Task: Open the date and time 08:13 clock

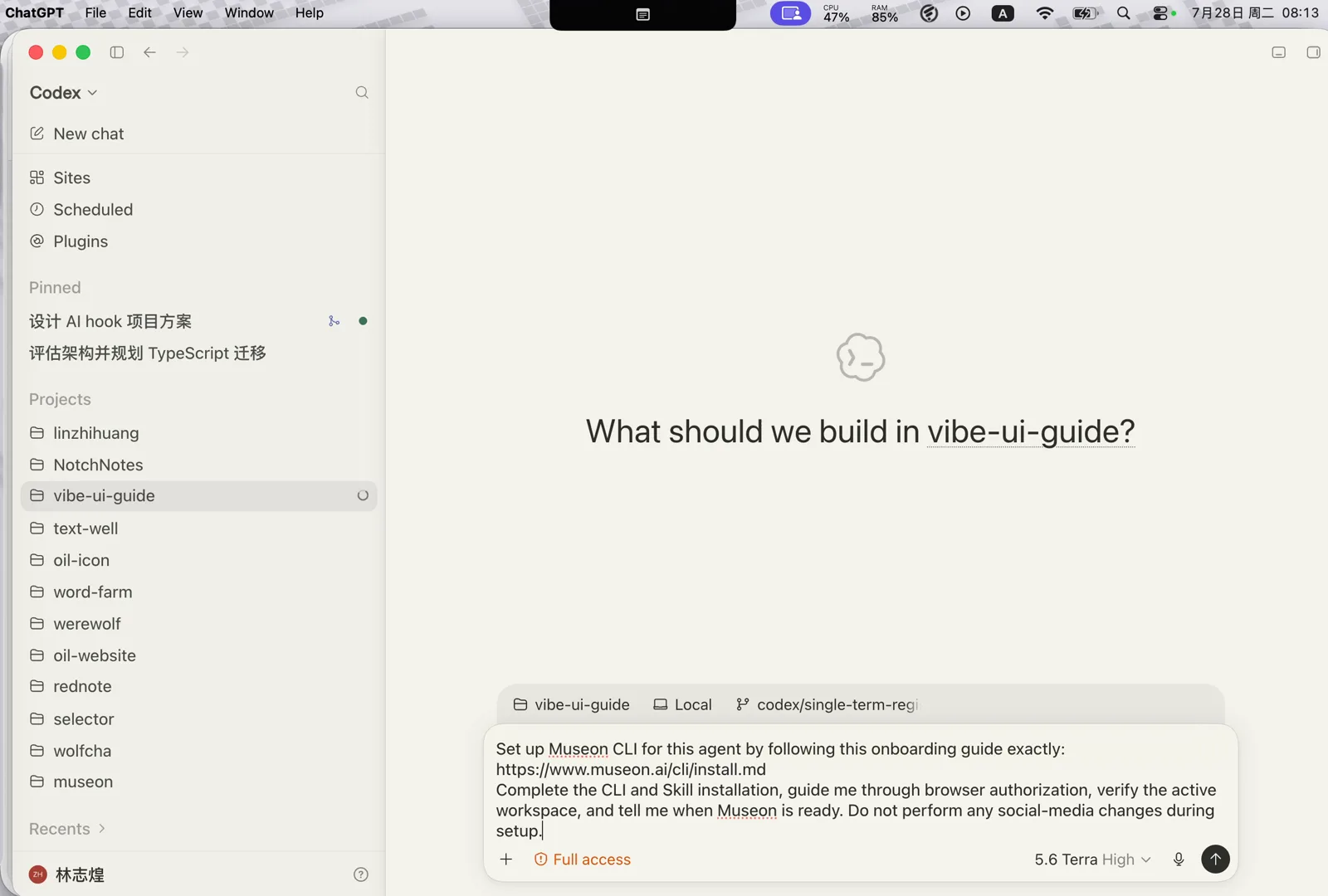Action: tap(1255, 13)
